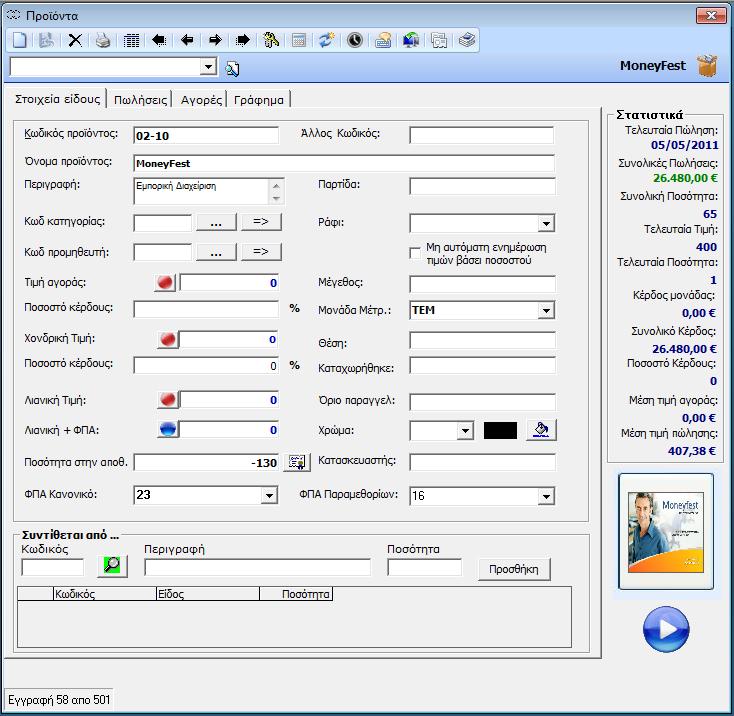Click the refresh arrows icon

327,40
